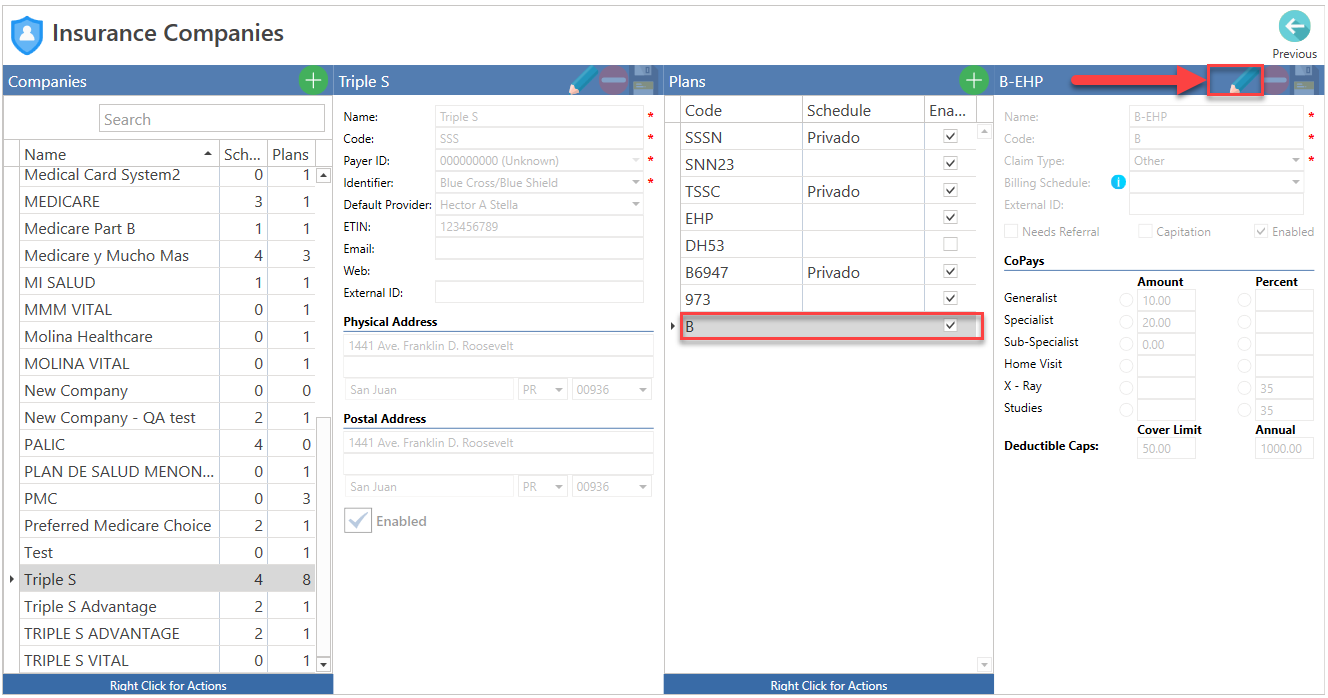
Task: Select New Company - QA test row
Action: tap(168, 417)
